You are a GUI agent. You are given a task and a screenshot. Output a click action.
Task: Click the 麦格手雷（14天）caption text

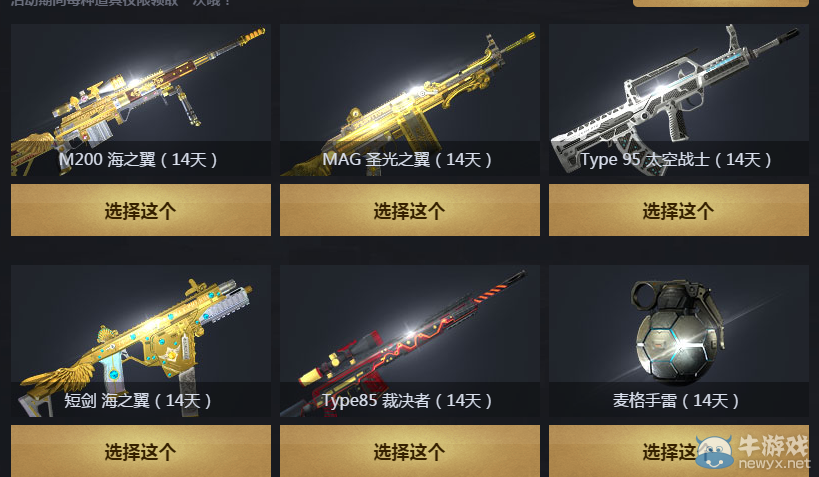point(676,400)
